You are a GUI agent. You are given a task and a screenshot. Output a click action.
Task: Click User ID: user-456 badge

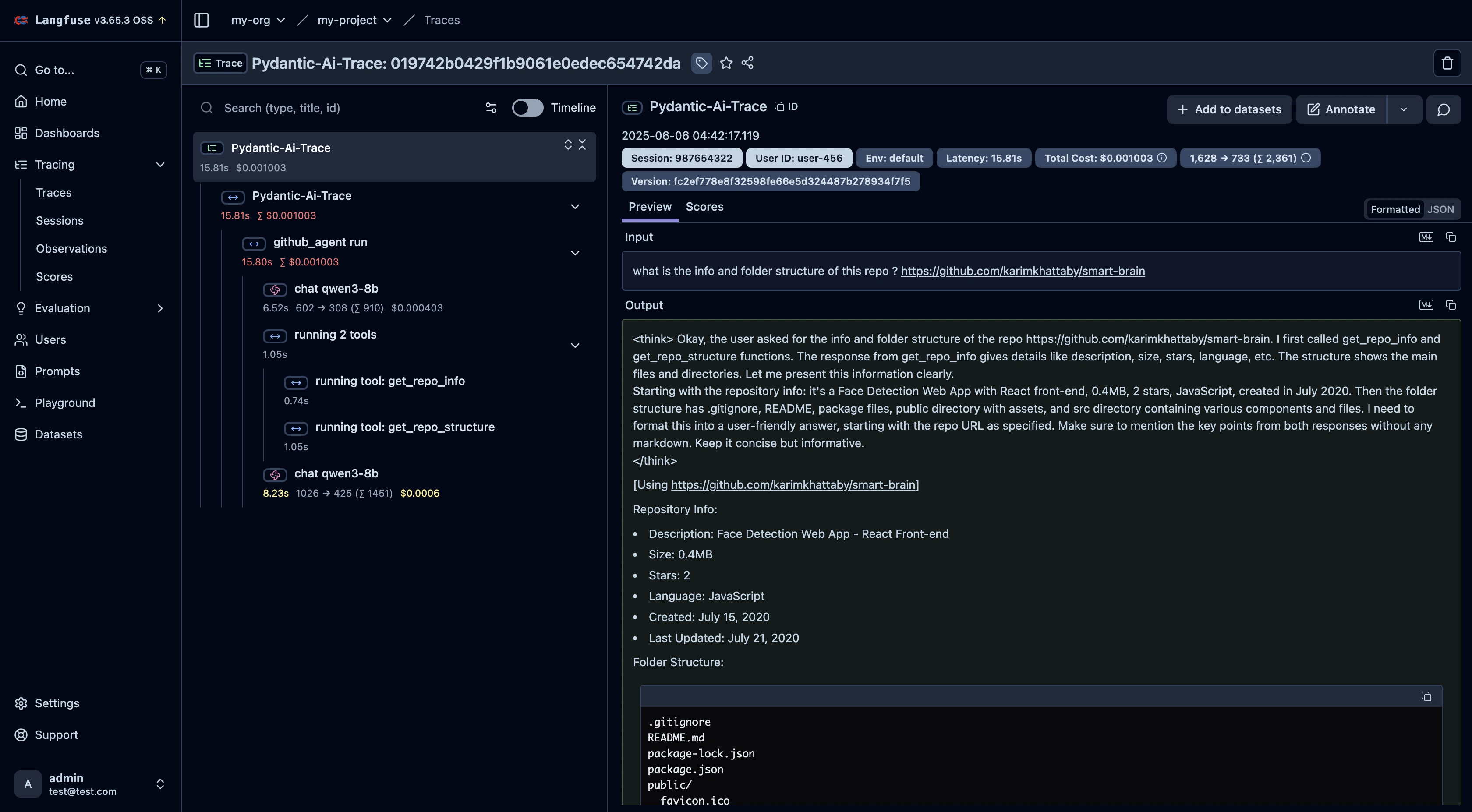(799, 158)
